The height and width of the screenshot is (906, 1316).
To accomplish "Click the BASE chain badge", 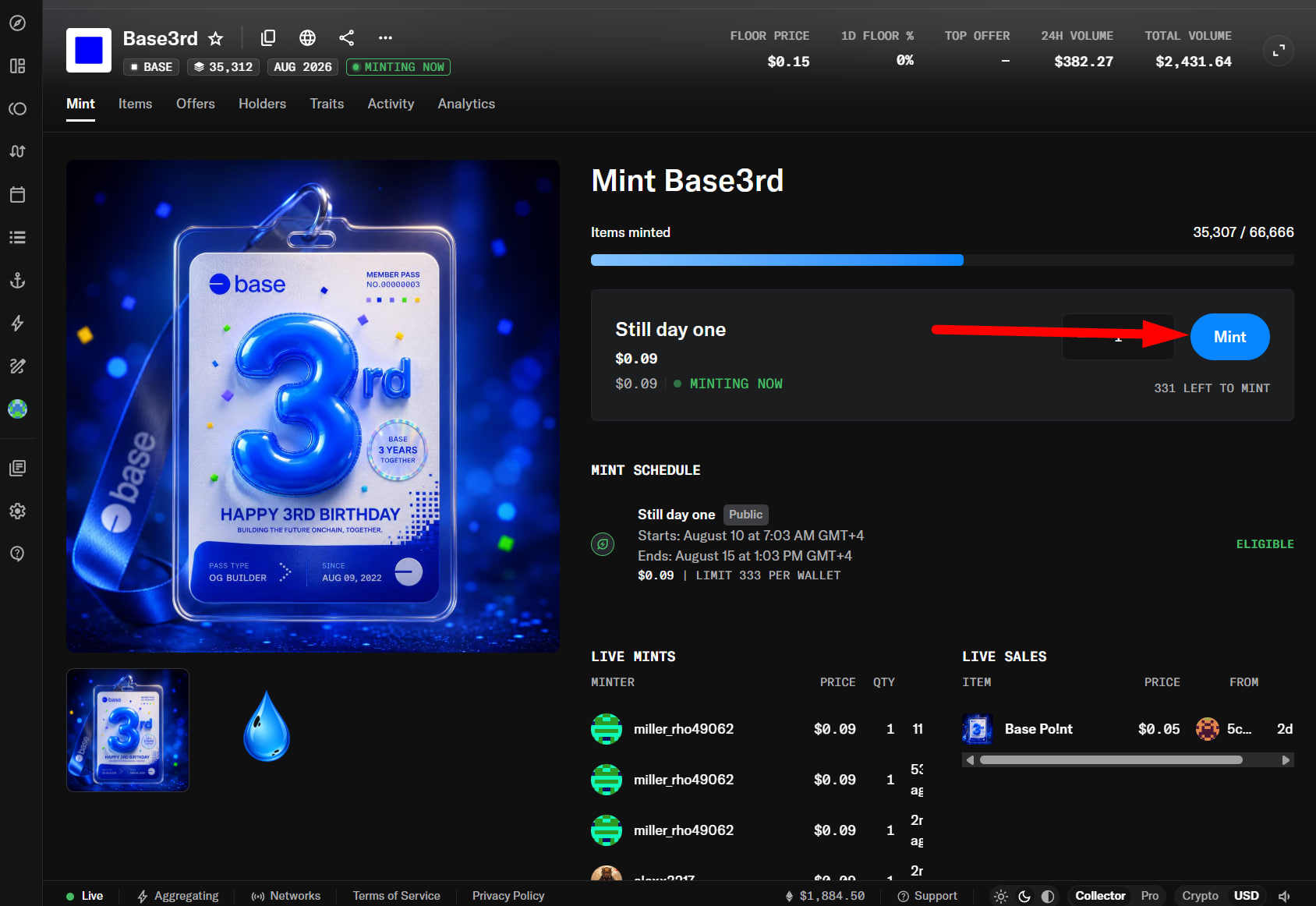I will (x=151, y=67).
